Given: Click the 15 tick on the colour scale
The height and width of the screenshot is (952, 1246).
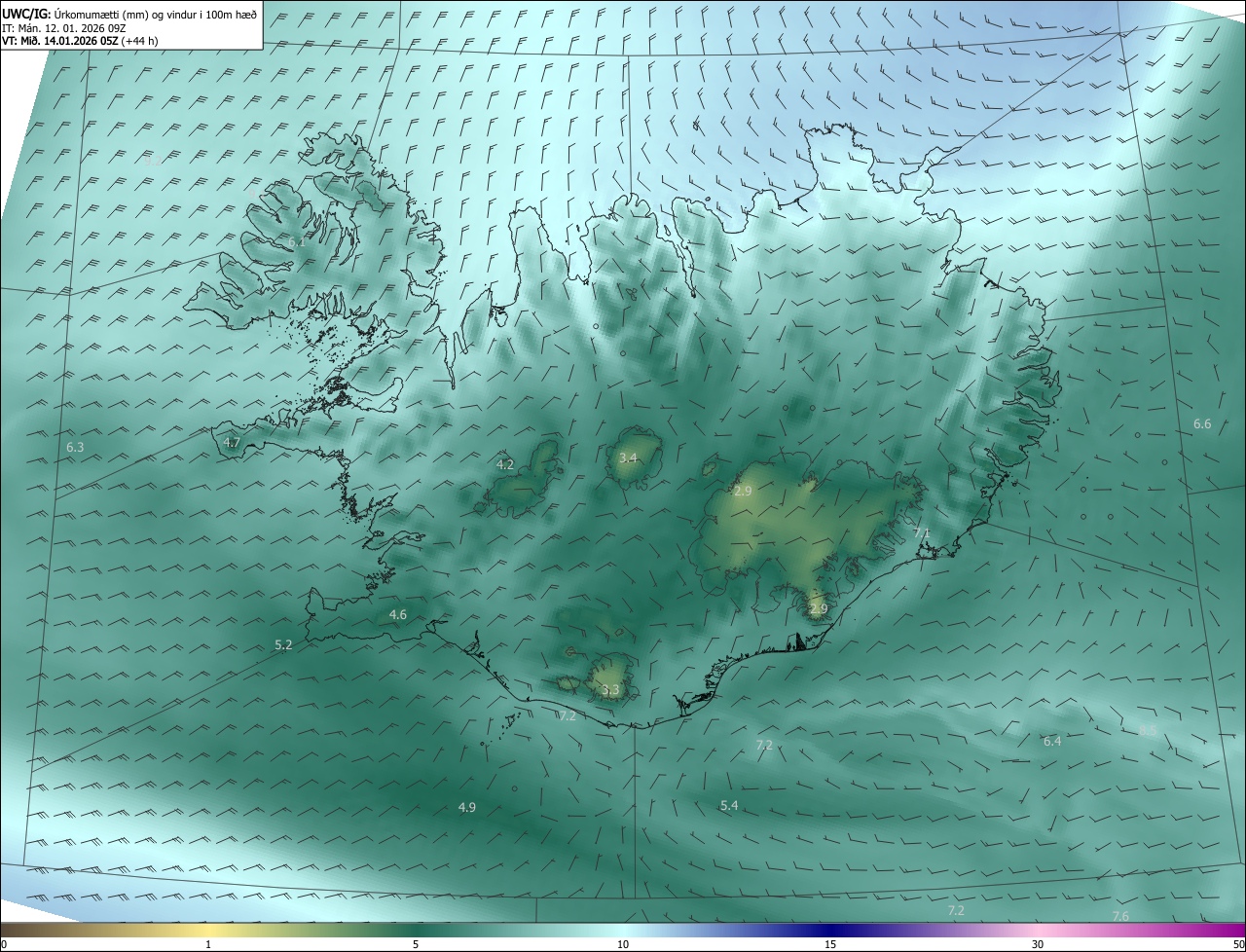Looking at the screenshot, I should coord(830,944).
